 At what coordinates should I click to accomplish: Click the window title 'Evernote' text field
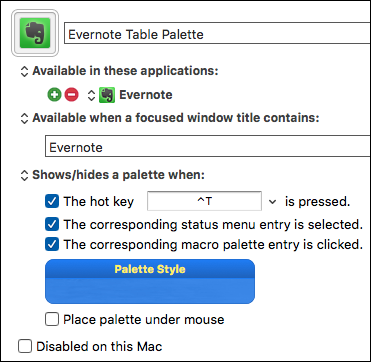208,146
